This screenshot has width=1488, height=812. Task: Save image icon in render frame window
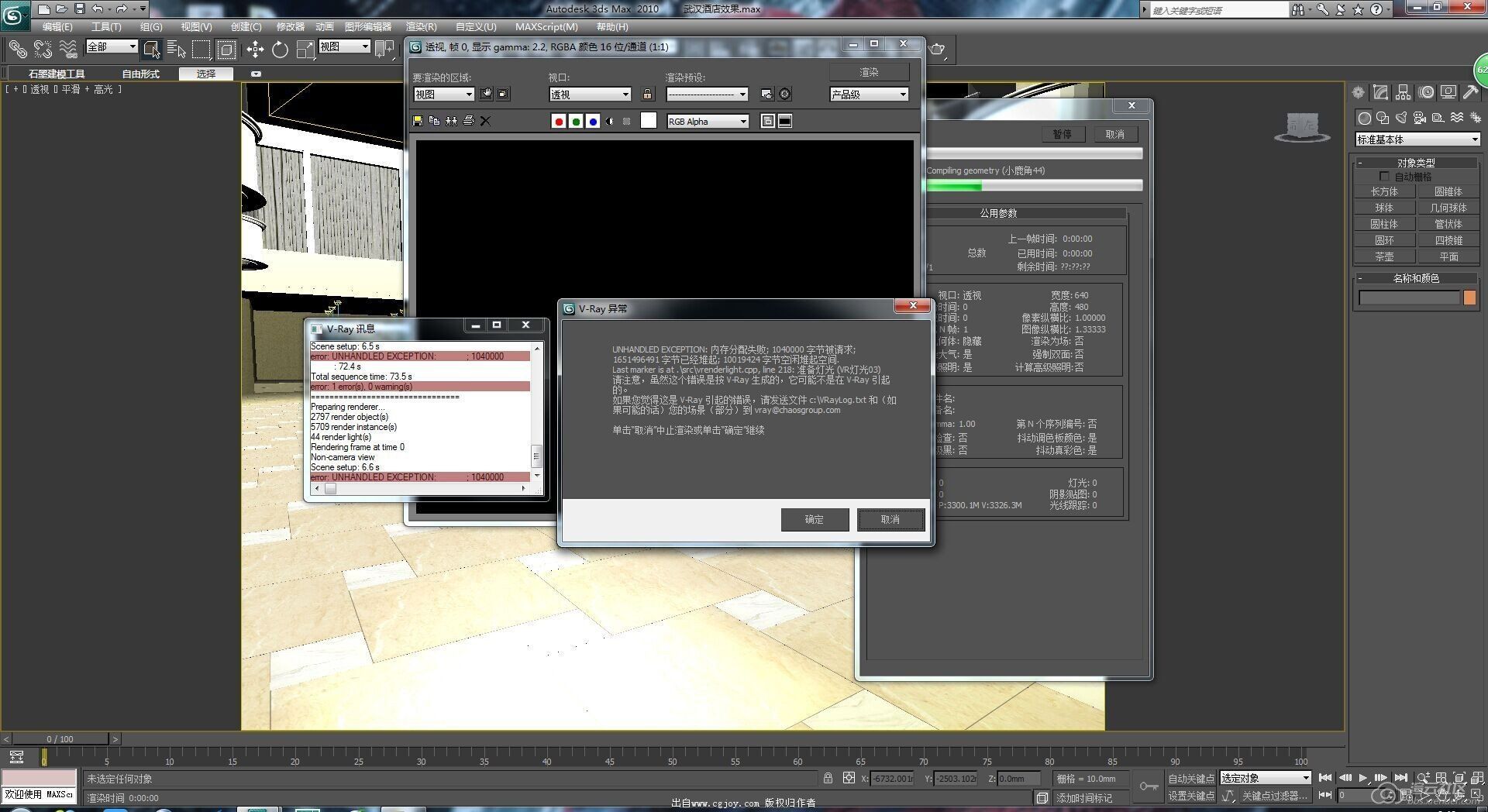418,121
